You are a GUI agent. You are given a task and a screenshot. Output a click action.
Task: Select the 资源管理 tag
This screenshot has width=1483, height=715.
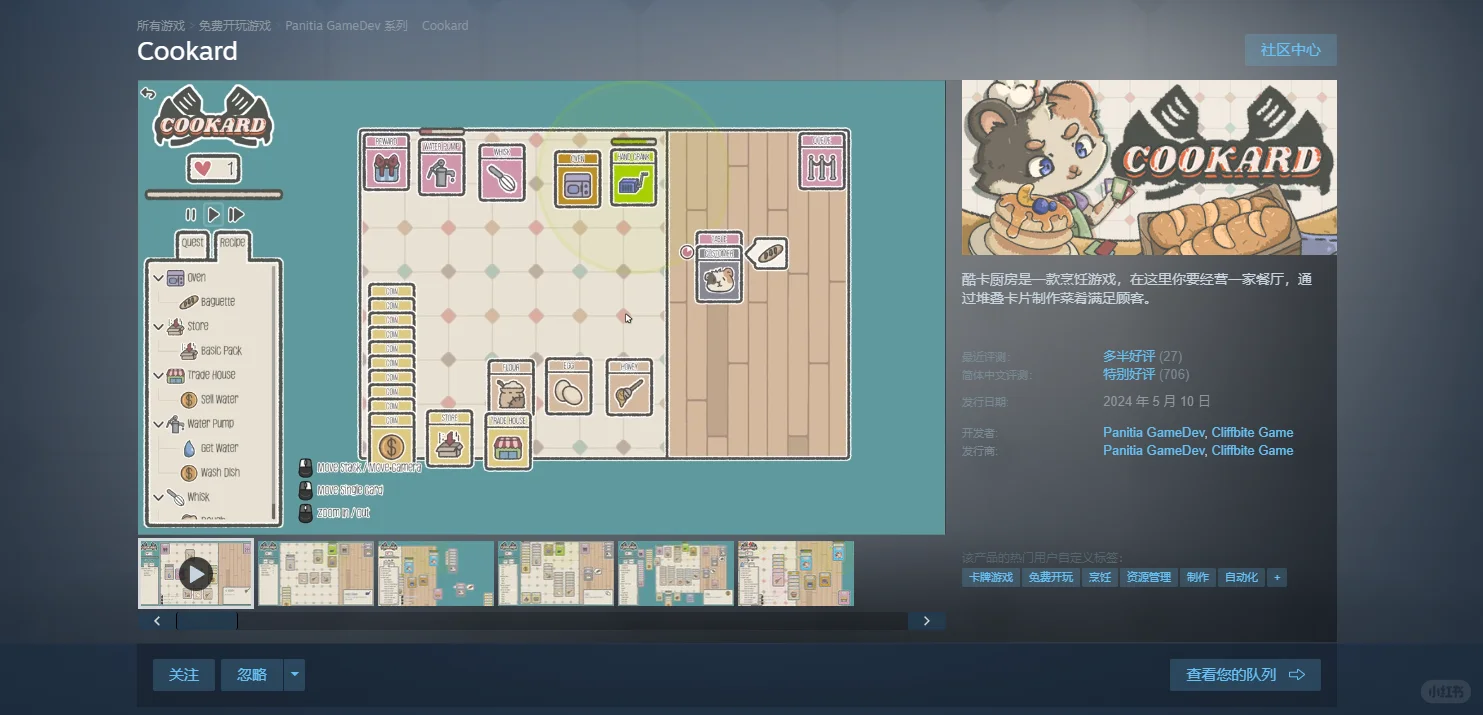(1147, 577)
